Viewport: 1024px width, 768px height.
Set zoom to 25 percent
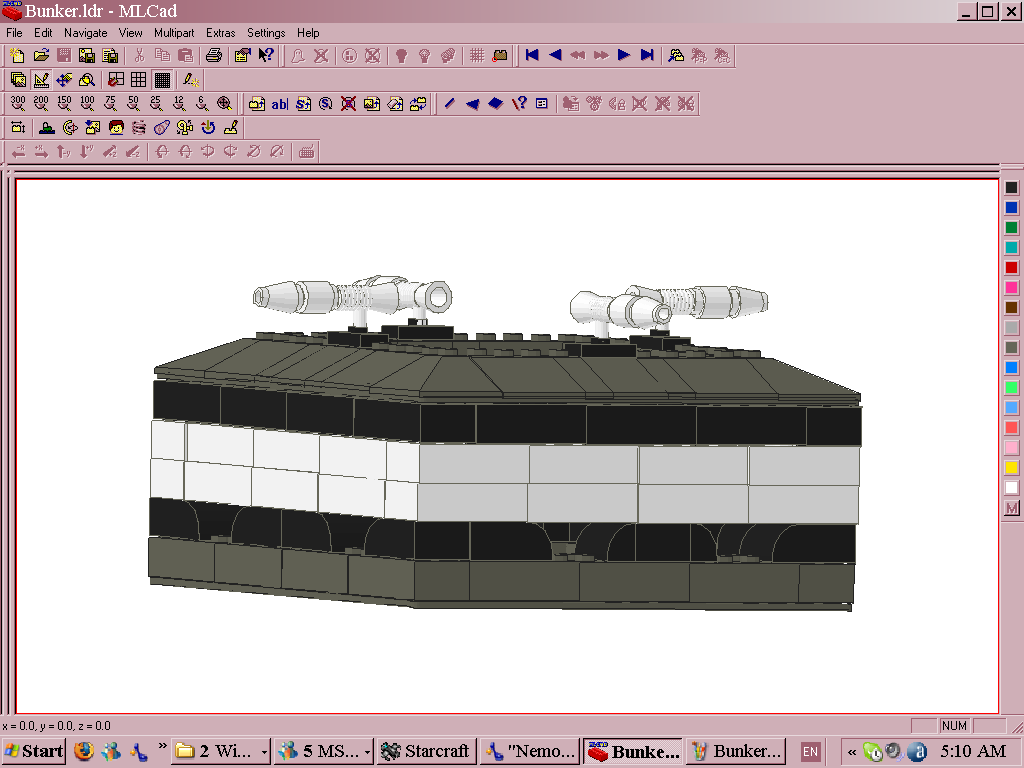tap(155, 103)
